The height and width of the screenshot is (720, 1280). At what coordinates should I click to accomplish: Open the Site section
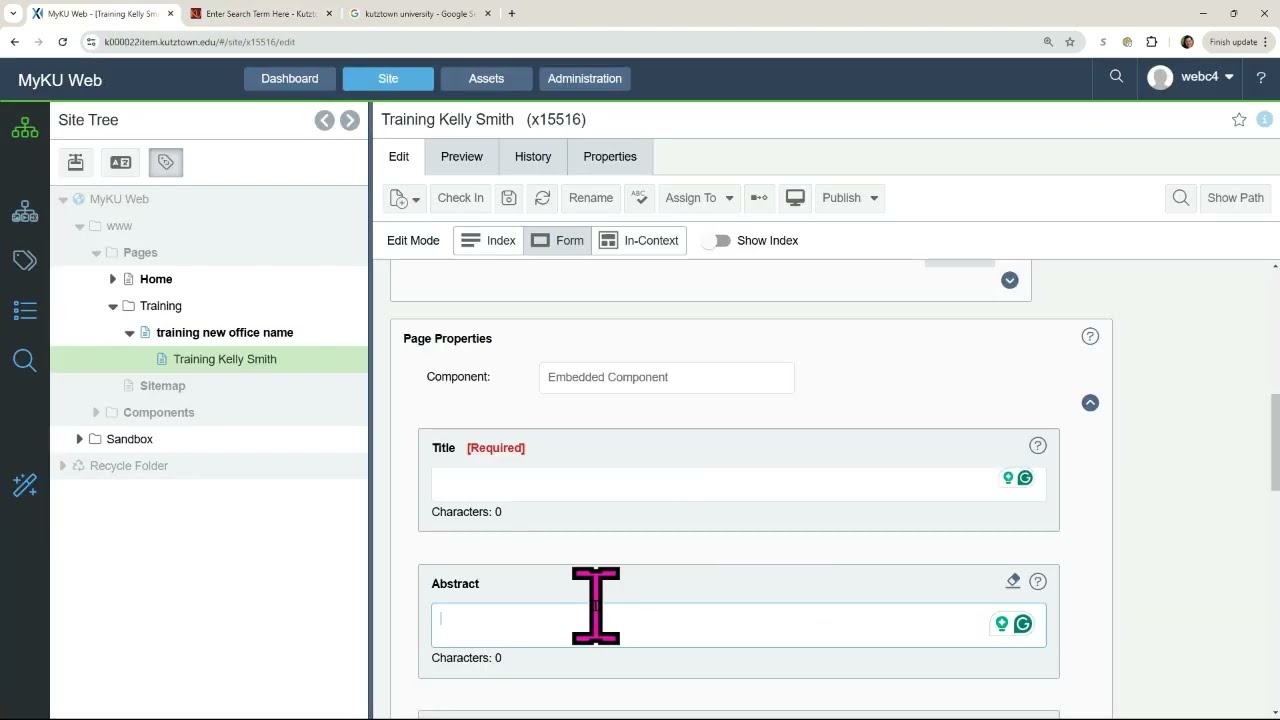tap(388, 79)
